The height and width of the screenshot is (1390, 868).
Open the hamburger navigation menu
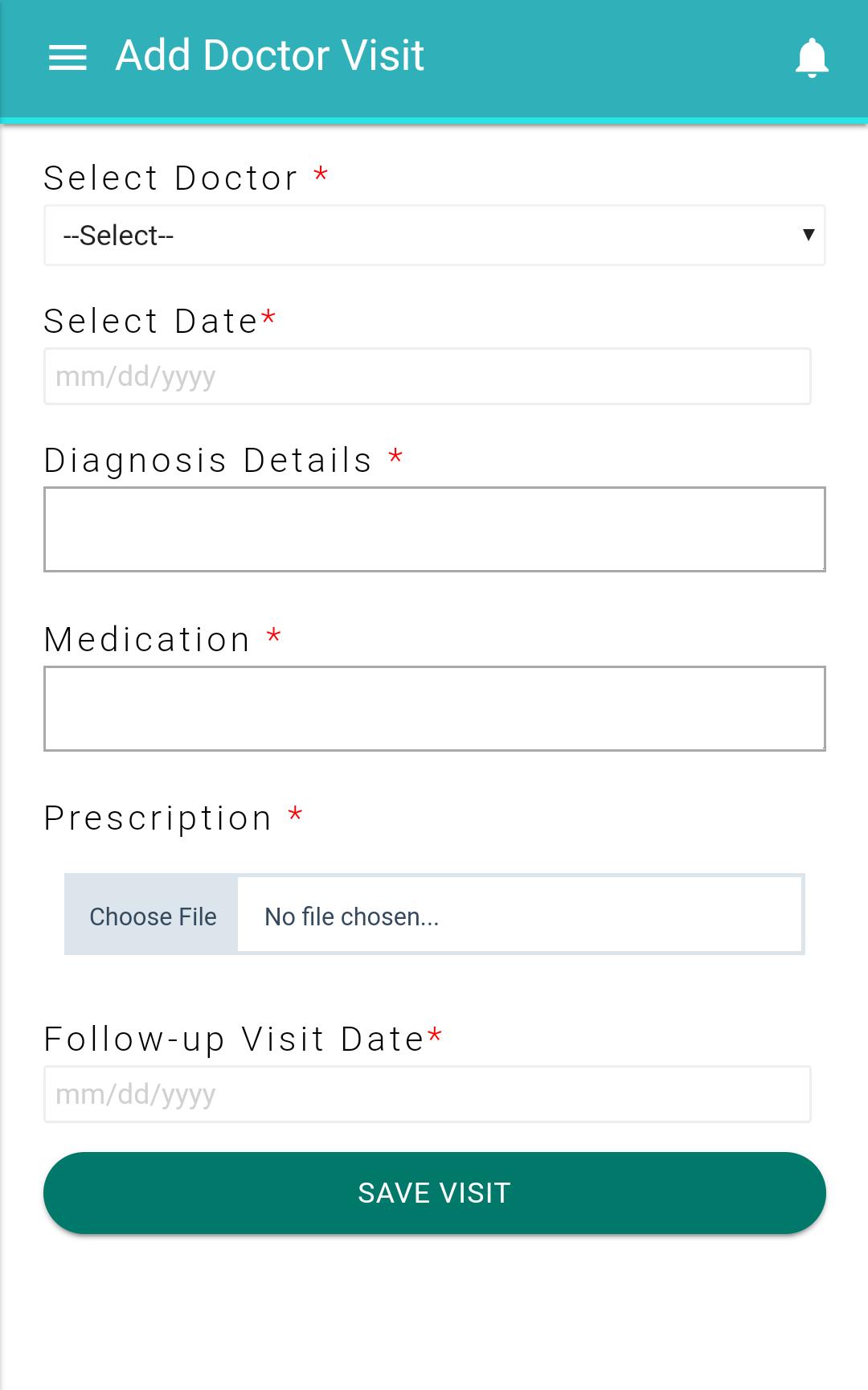[x=68, y=57]
